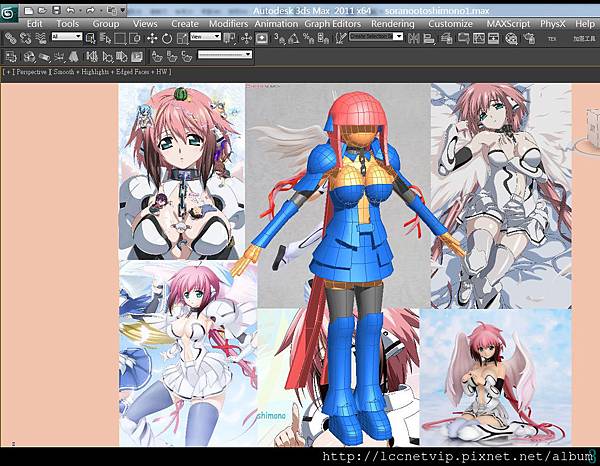Image resolution: width=600 pixels, height=466 pixels.
Task: Open the Select by Name dialog icon
Action: (x=105, y=38)
